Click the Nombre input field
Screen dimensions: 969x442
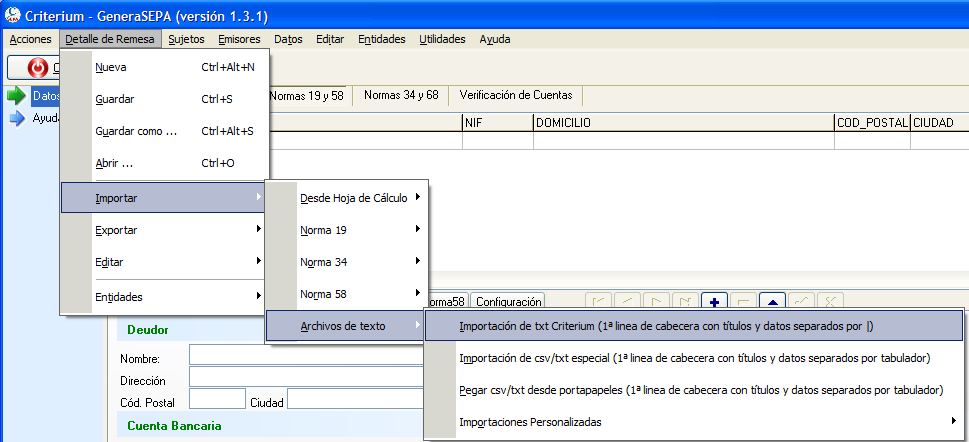click(x=307, y=355)
